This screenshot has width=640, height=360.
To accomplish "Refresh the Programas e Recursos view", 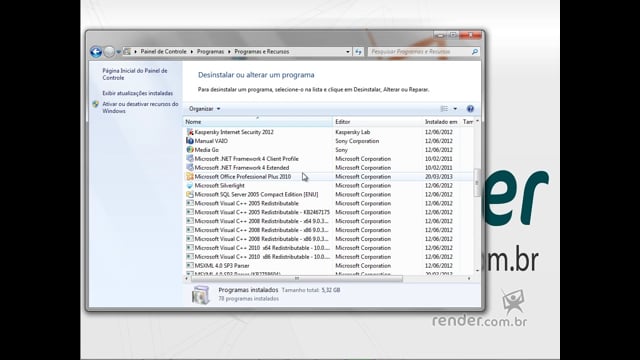I will coord(358,52).
